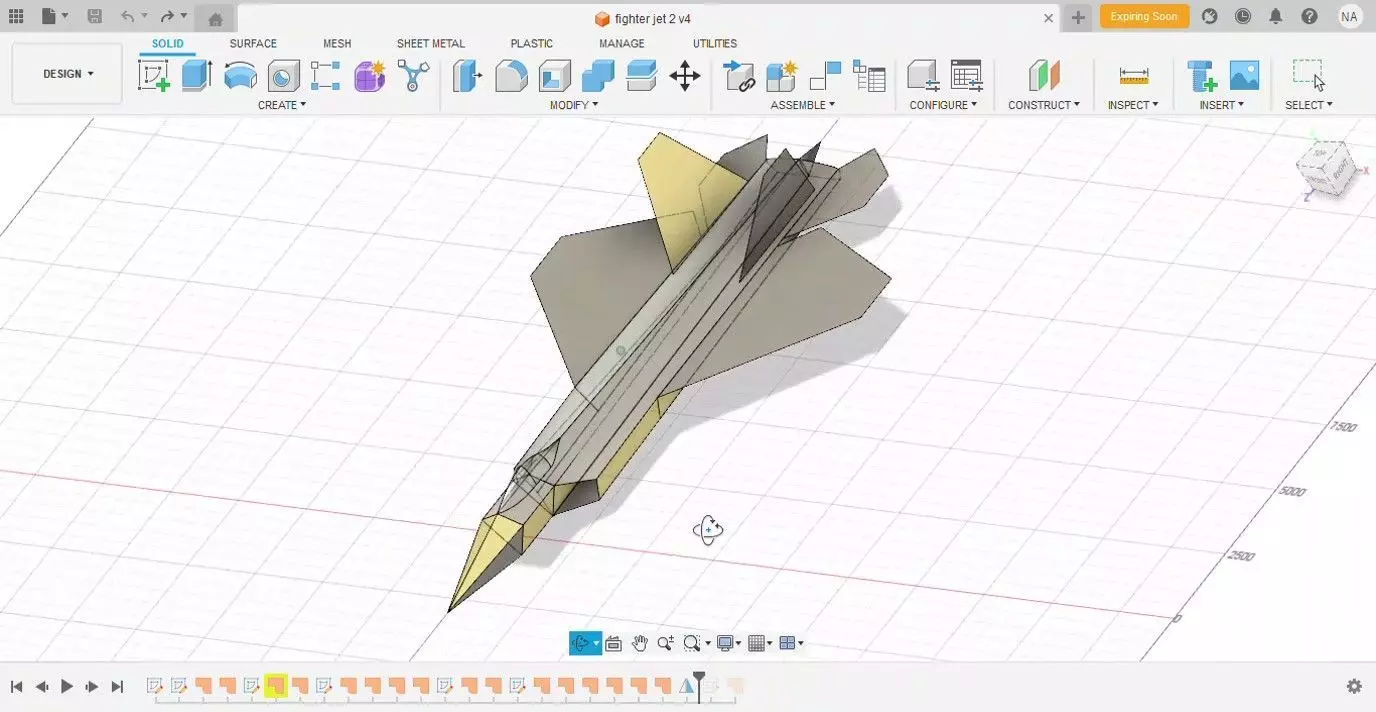
Task: Open the Help question mark menu
Action: (x=1309, y=16)
